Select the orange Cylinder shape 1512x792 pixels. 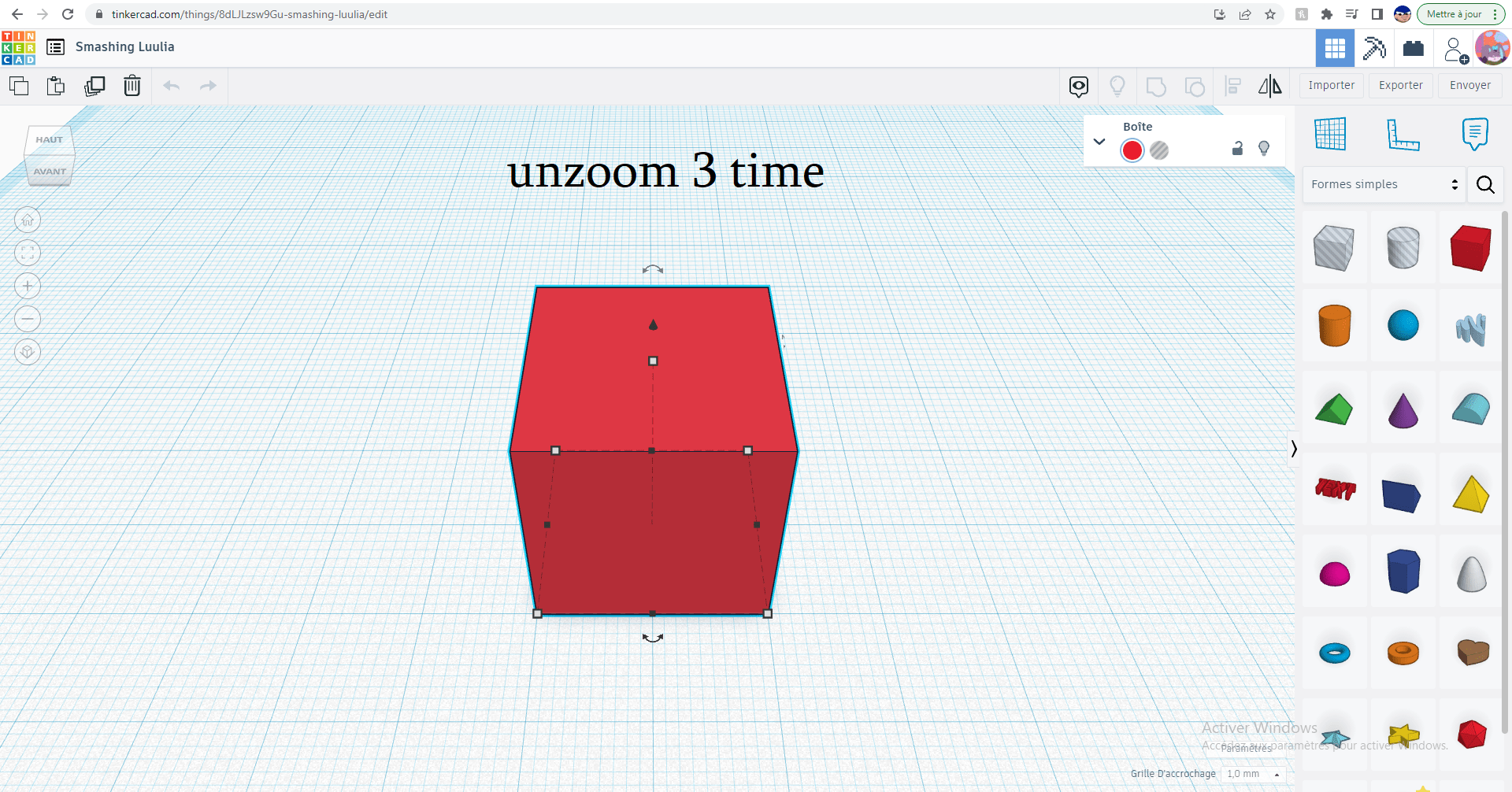(x=1335, y=325)
